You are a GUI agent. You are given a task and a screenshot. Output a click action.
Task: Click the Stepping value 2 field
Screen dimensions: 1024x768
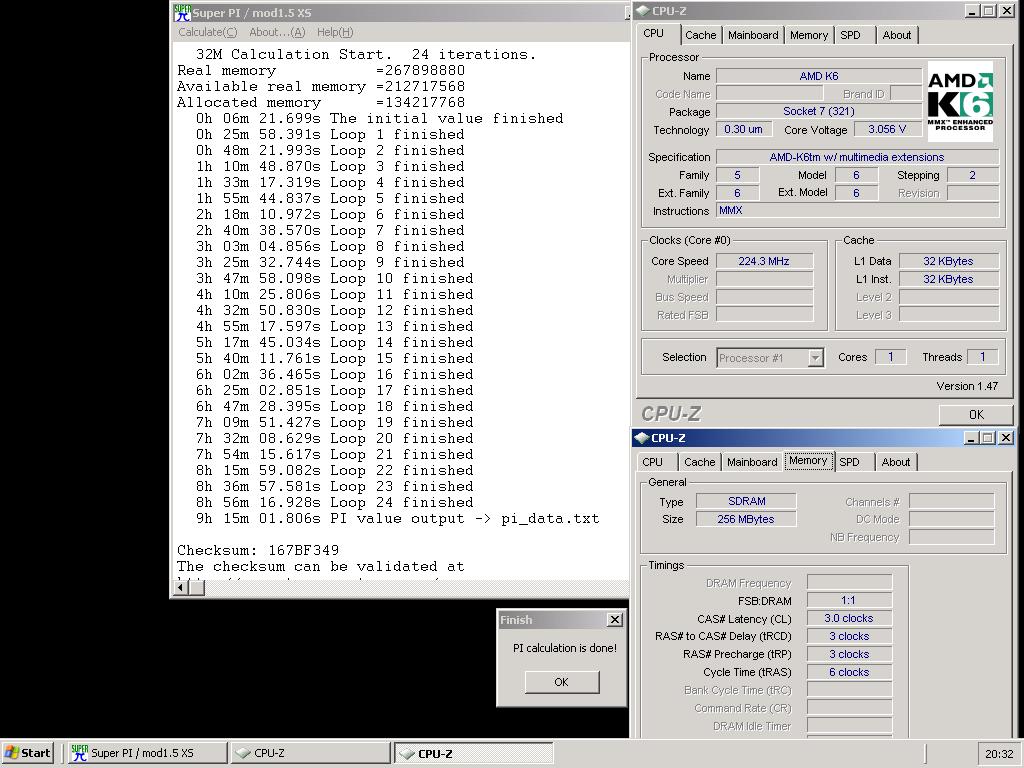click(x=972, y=175)
